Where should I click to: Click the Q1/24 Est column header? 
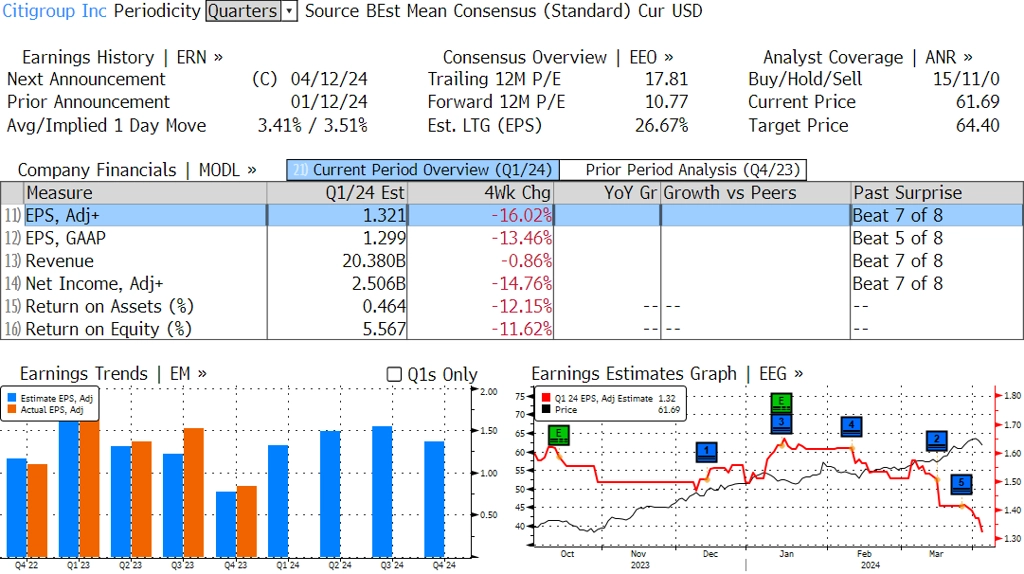coord(337,193)
